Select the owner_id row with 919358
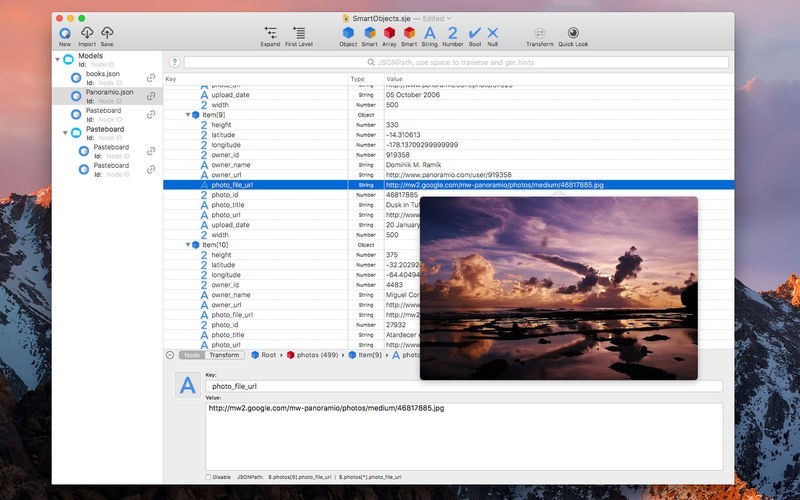The image size is (800, 500). (448, 155)
